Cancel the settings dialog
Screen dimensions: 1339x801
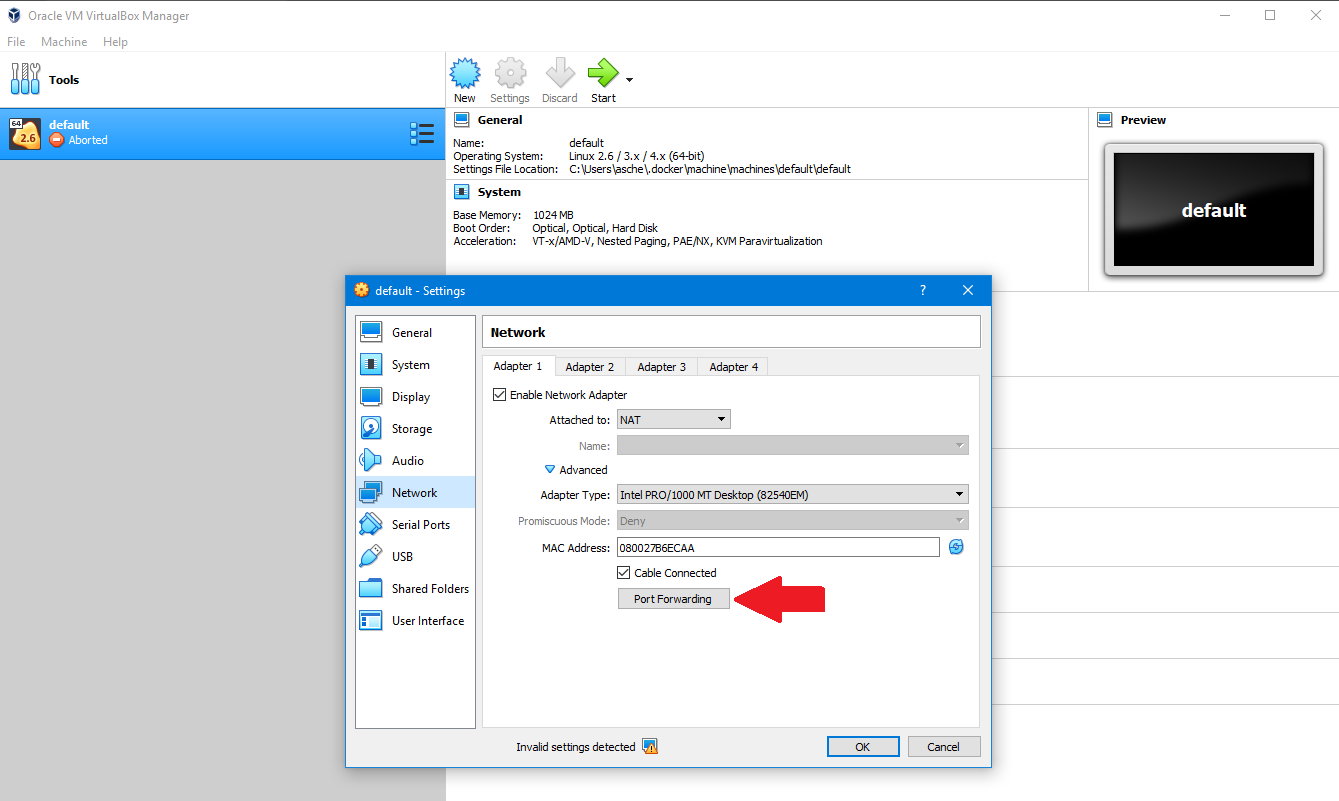pos(944,747)
